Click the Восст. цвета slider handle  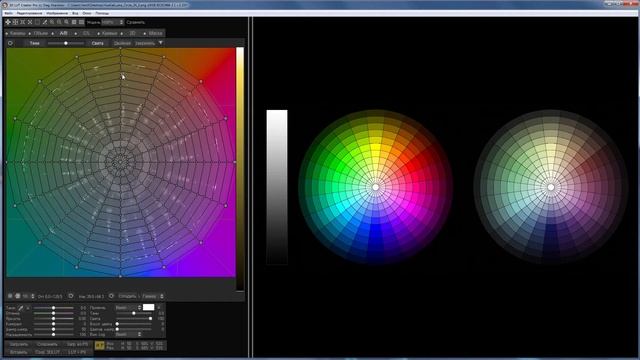(x=117, y=324)
